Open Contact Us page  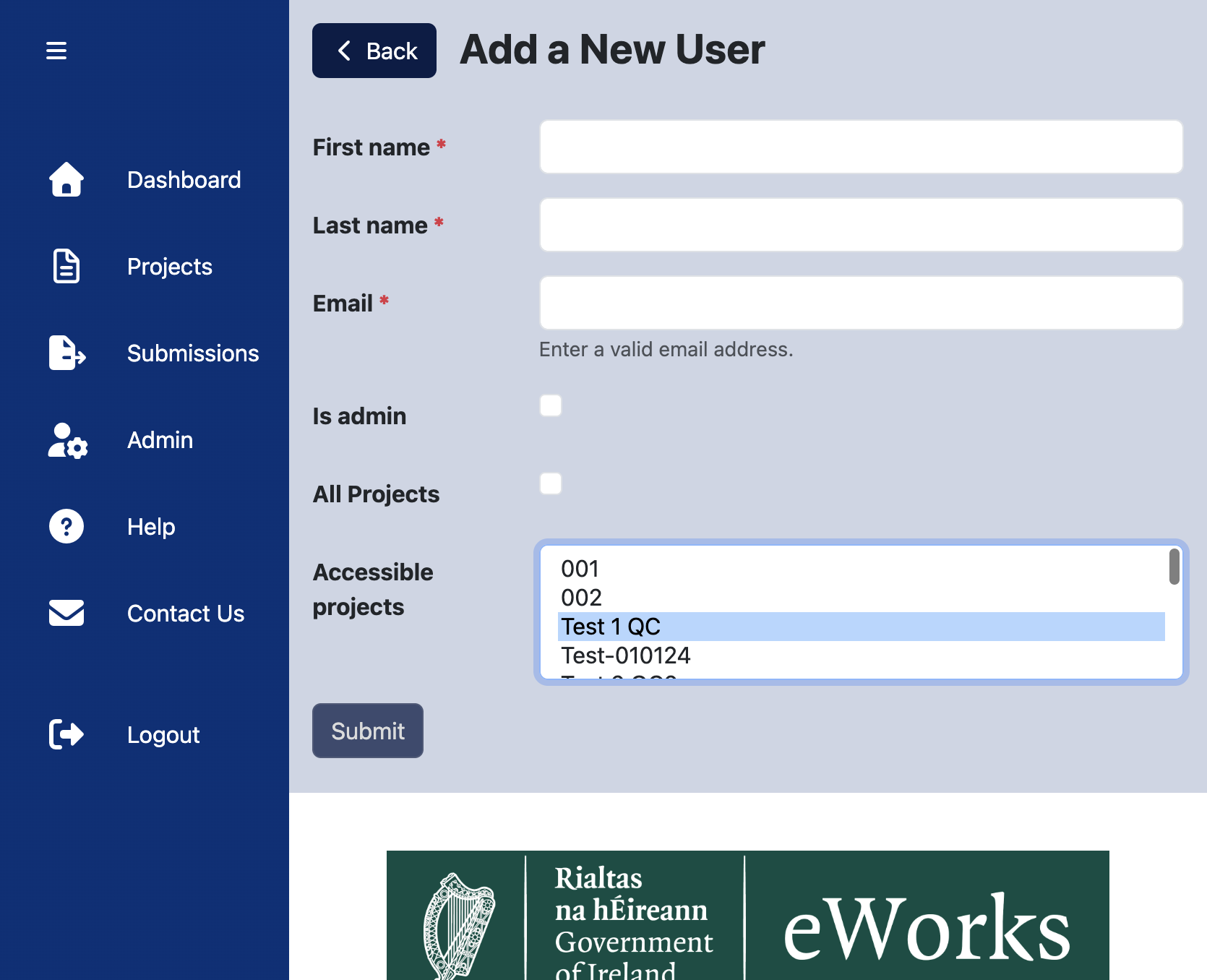tap(186, 614)
